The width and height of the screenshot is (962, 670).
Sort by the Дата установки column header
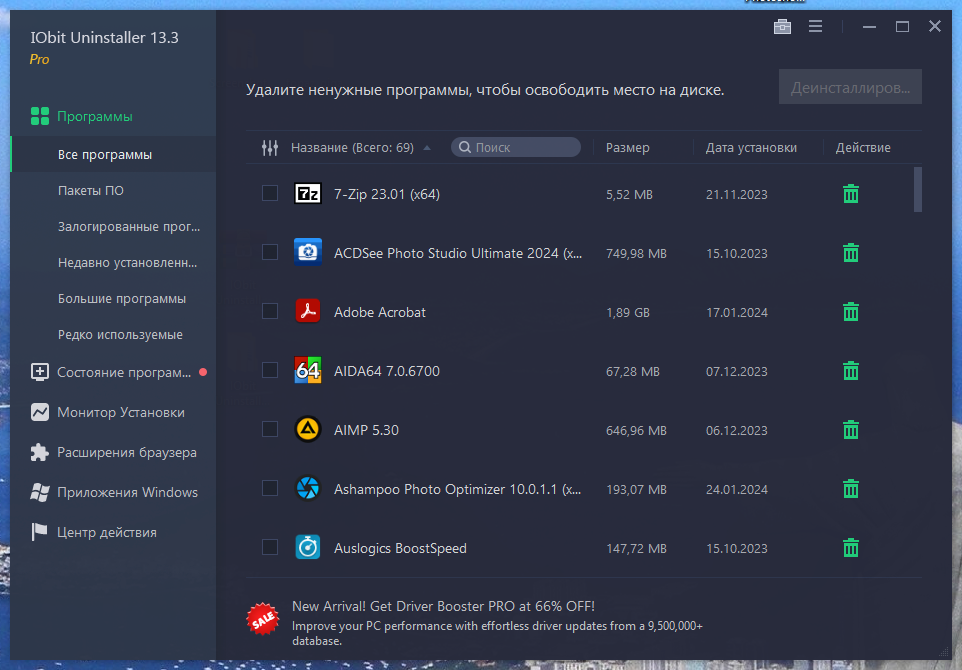pos(751,148)
